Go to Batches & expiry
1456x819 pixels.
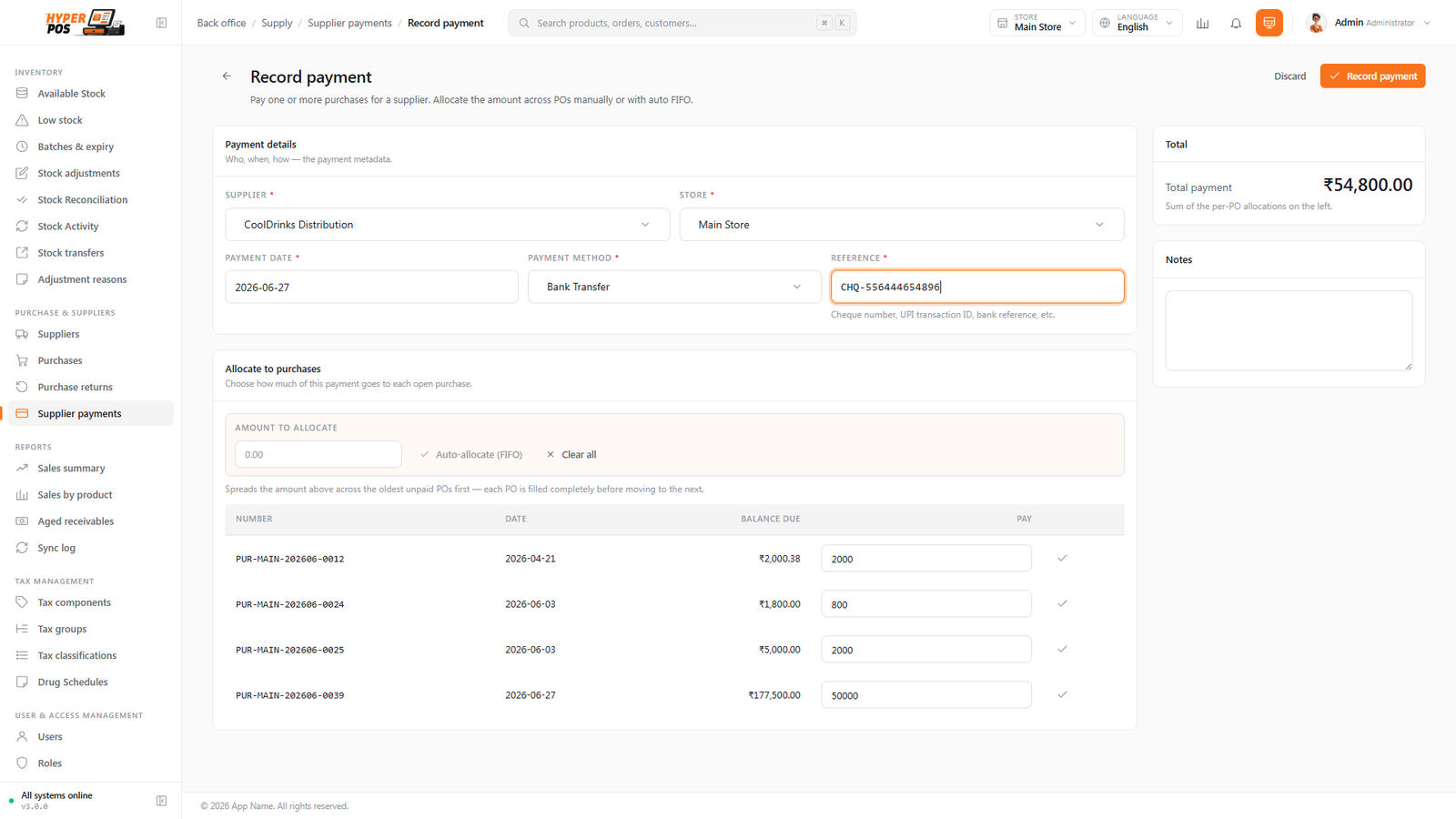click(x=90, y=147)
